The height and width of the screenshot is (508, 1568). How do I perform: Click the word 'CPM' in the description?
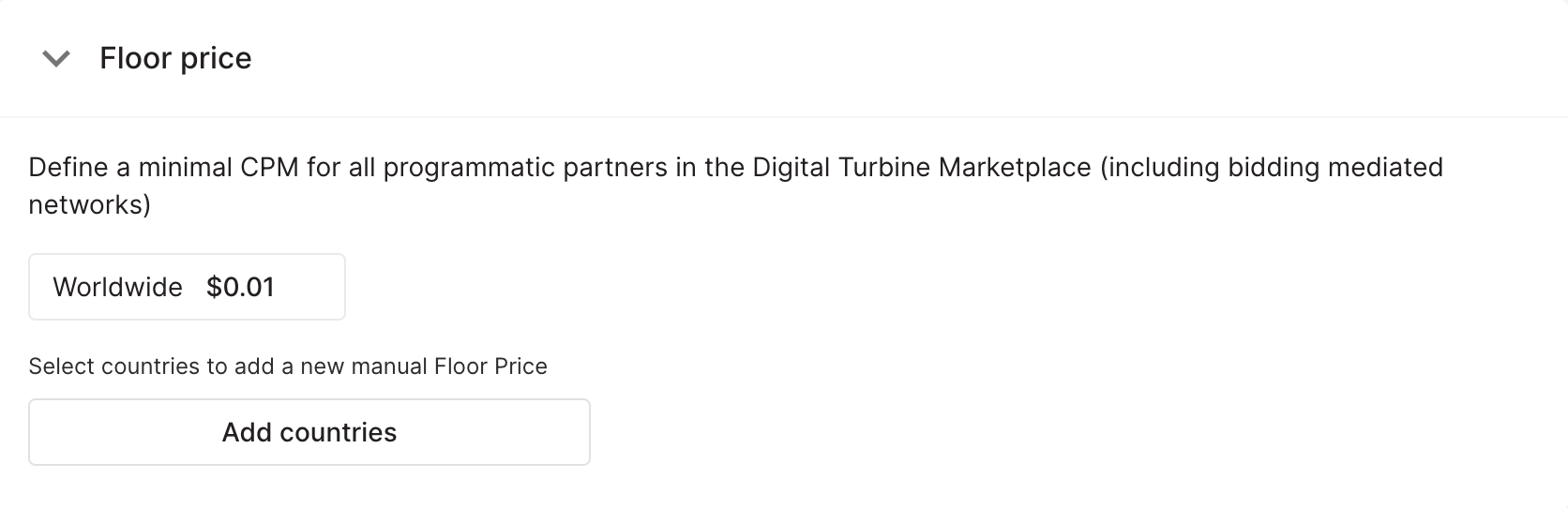[268, 168]
